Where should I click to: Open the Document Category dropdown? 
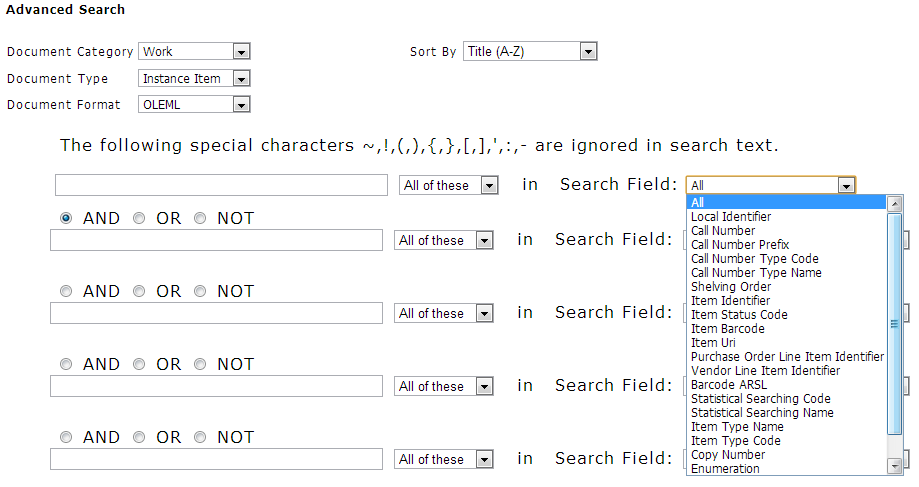pos(194,52)
